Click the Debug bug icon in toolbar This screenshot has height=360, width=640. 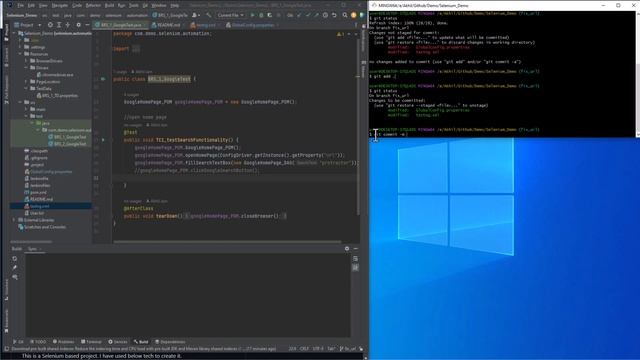point(261,15)
